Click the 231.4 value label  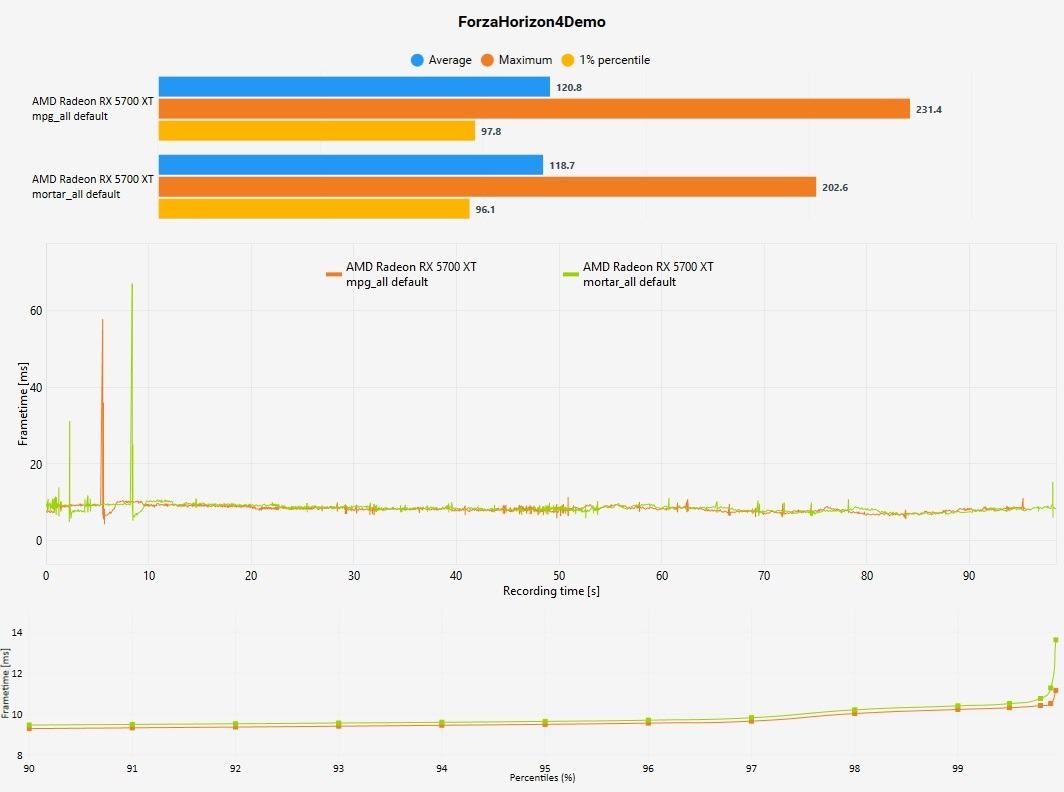(x=928, y=109)
